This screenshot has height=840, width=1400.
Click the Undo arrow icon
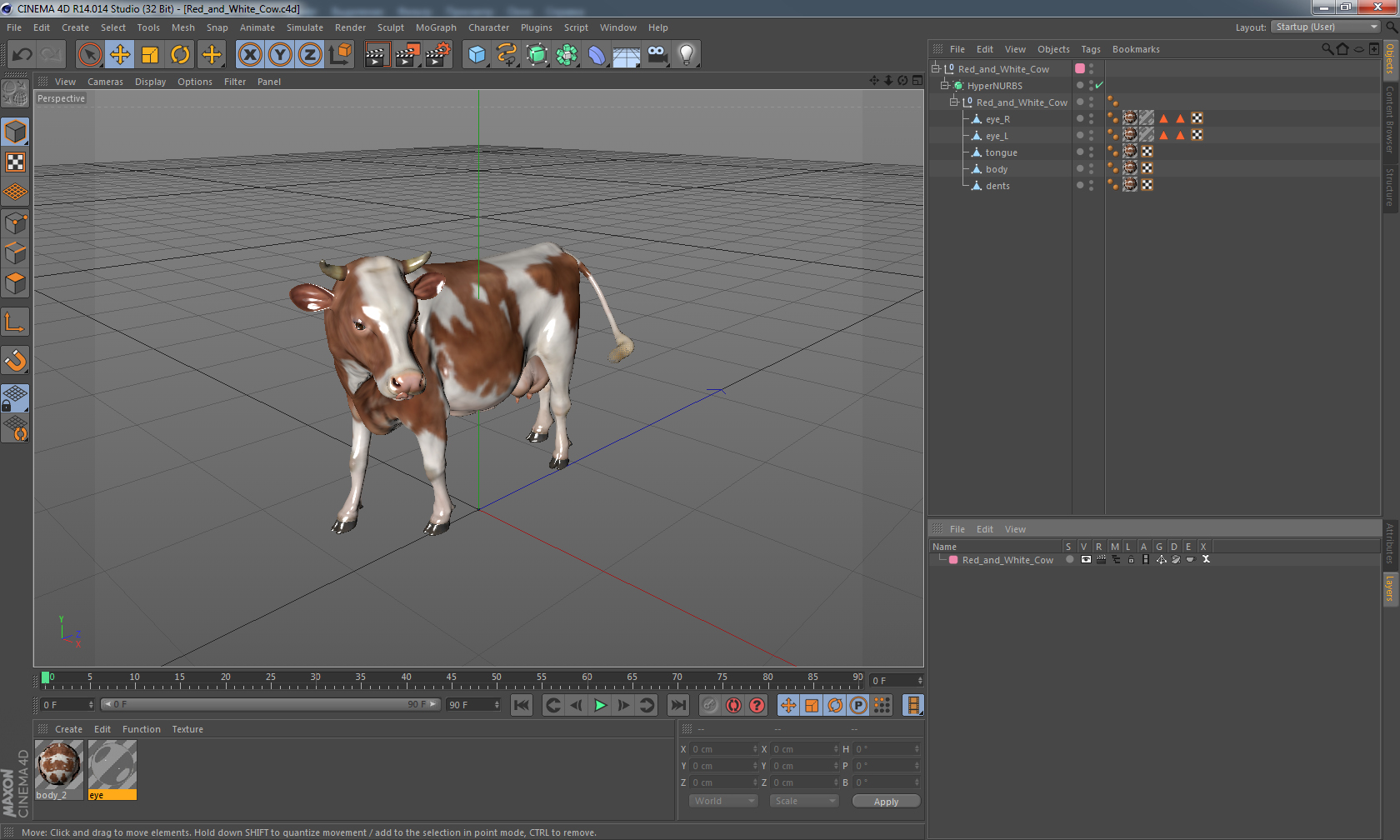(x=22, y=55)
